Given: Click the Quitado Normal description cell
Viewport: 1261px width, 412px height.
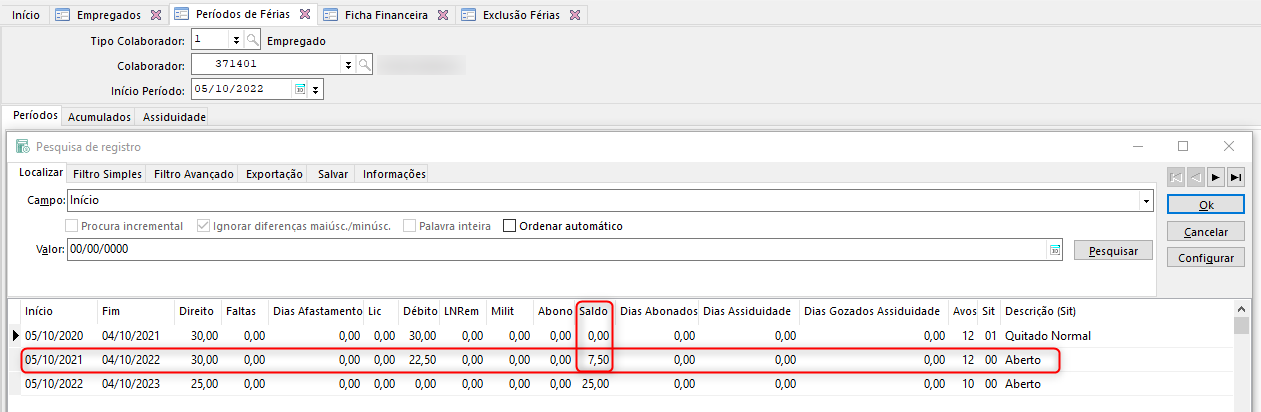Looking at the screenshot, I should 1047,335.
